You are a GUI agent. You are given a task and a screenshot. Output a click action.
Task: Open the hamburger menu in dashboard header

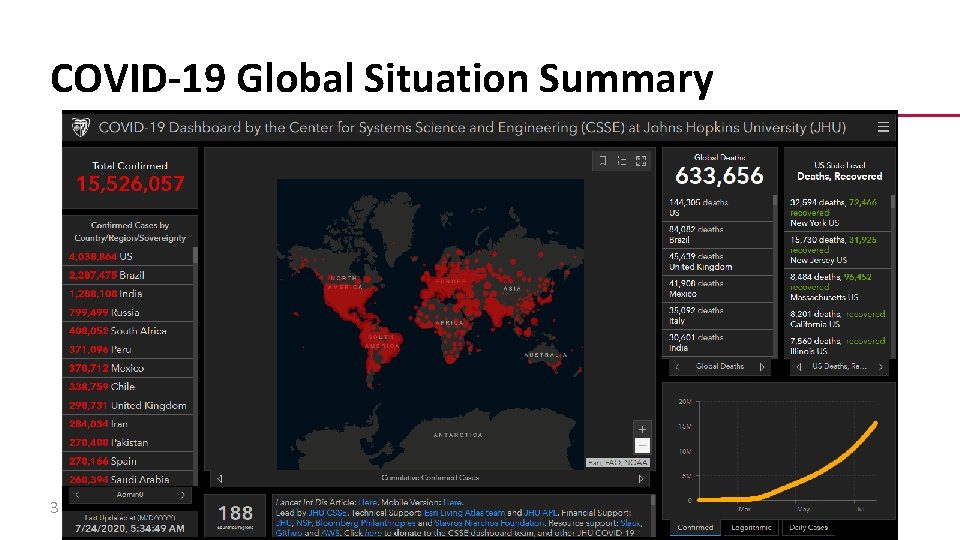click(883, 127)
